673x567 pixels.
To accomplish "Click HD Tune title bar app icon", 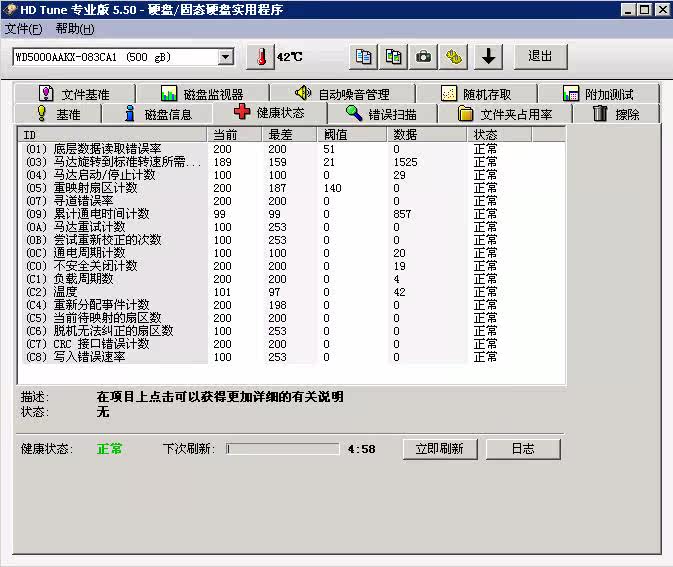I will (x=9, y=9).
